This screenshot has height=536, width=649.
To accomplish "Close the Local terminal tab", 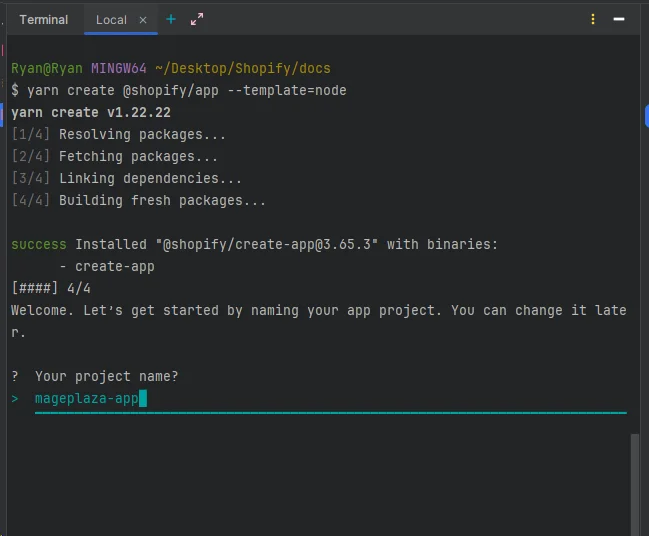I will (143, 20).
